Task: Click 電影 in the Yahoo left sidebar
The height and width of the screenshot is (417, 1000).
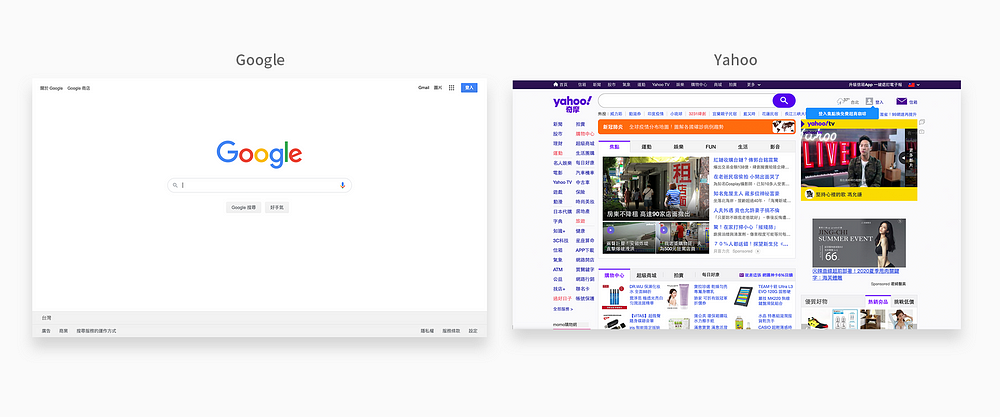Action: [x=557, y=173]
